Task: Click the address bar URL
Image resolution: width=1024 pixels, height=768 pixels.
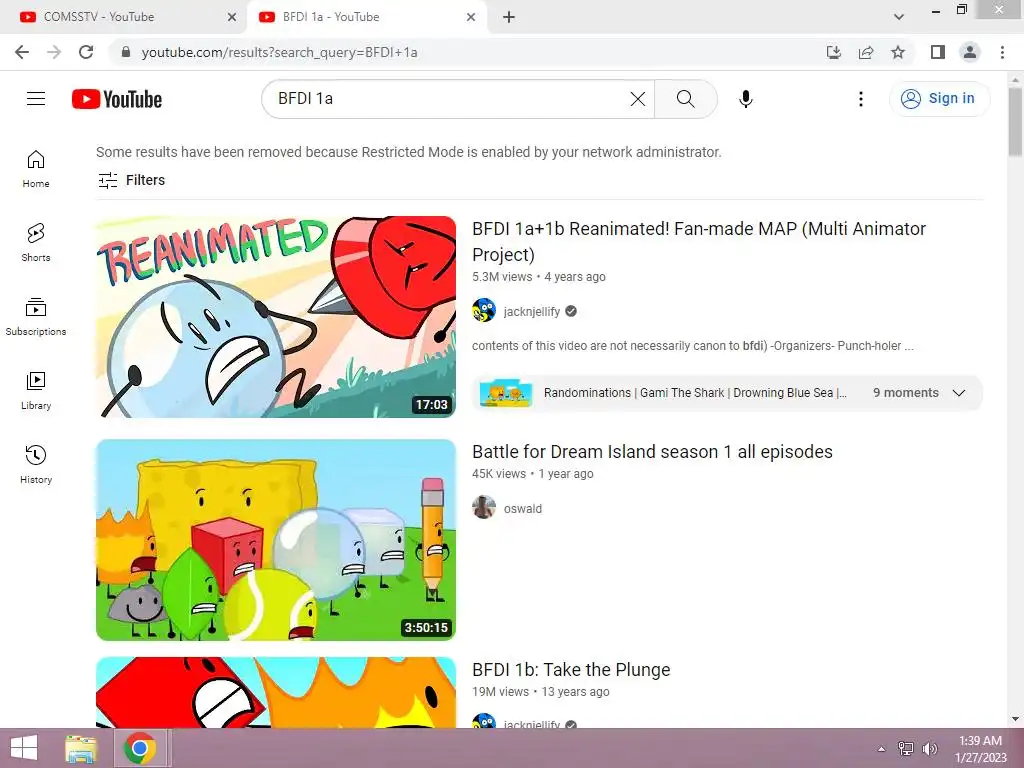Action: pyautogui.click(x=280, y=52)
